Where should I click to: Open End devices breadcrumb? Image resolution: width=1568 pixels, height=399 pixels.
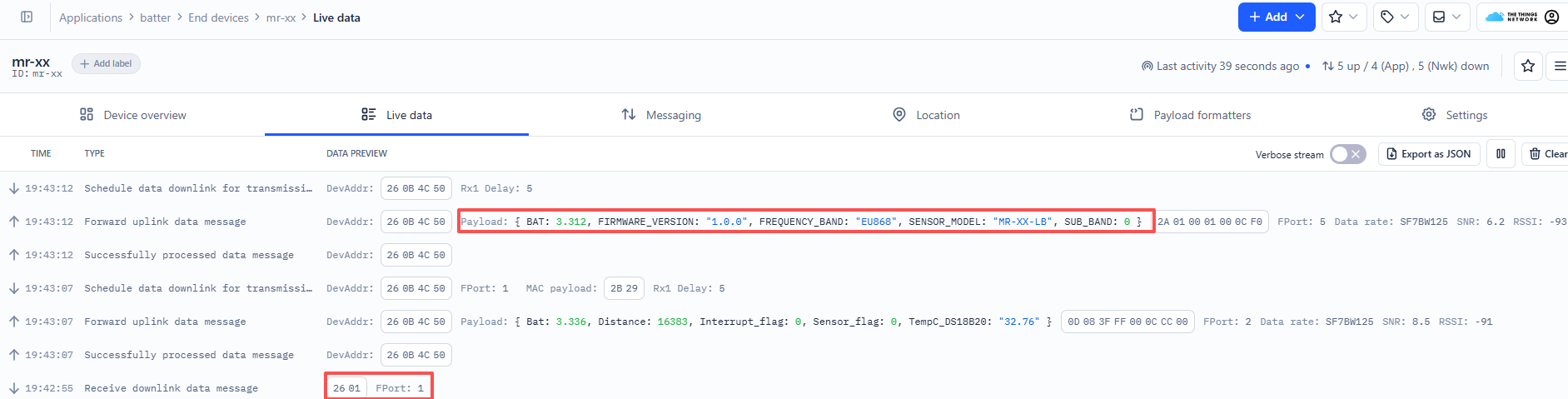click(x=218, y=17)
